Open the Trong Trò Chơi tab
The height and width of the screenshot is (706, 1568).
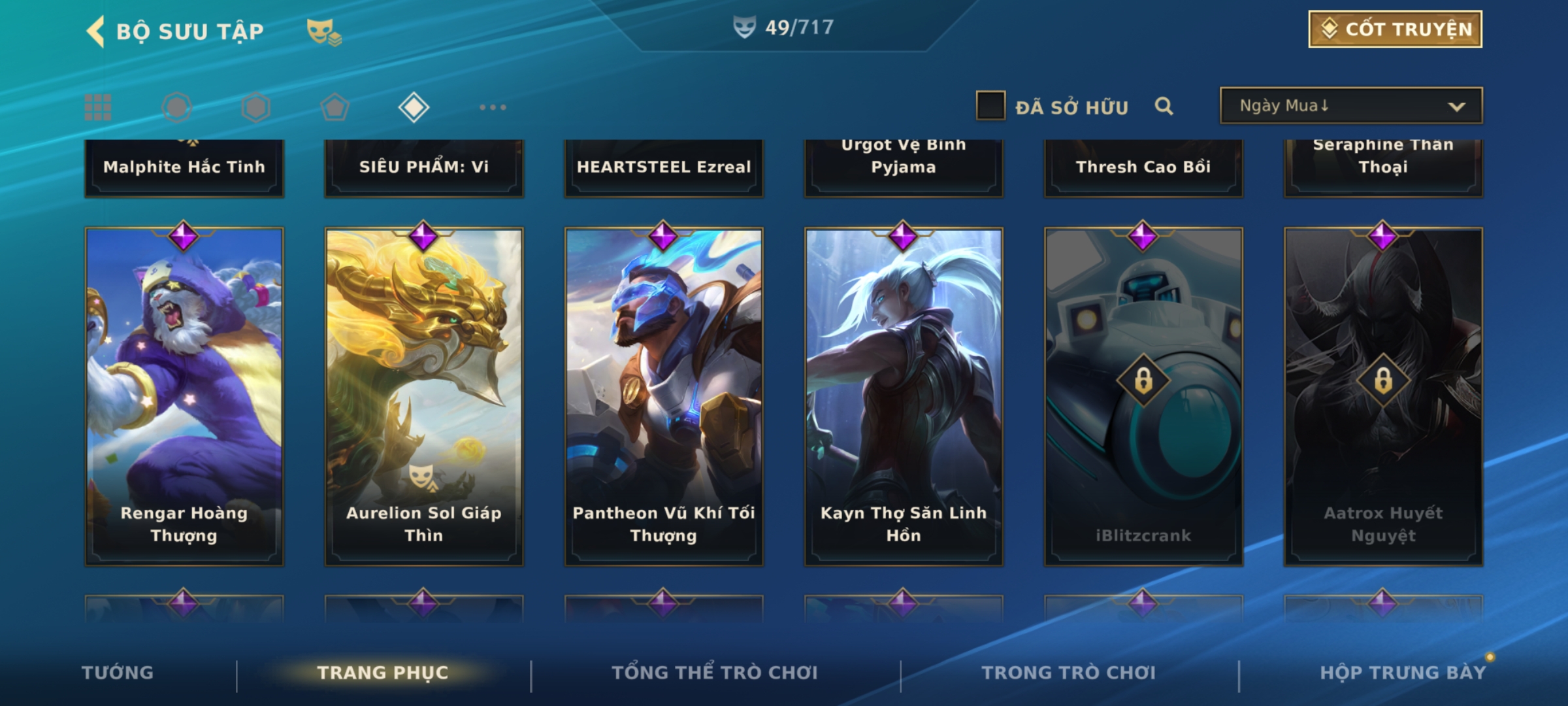click(1069, 673)
